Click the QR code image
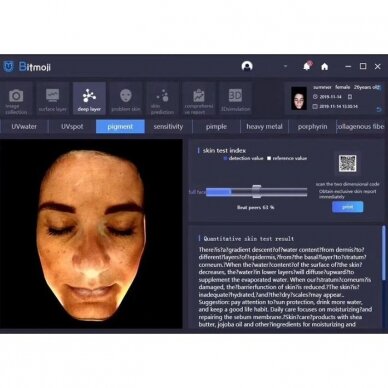 [347, 164]
